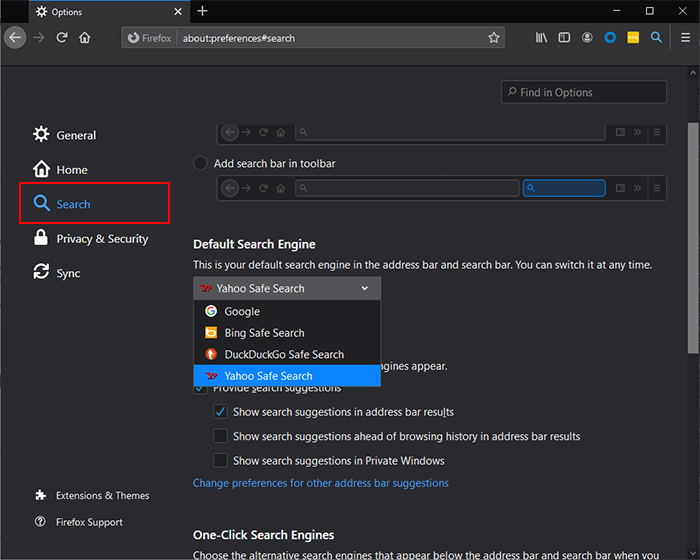Show sidebars with the toolbar icon
700x560 pixels.
[x=564, y=38]
